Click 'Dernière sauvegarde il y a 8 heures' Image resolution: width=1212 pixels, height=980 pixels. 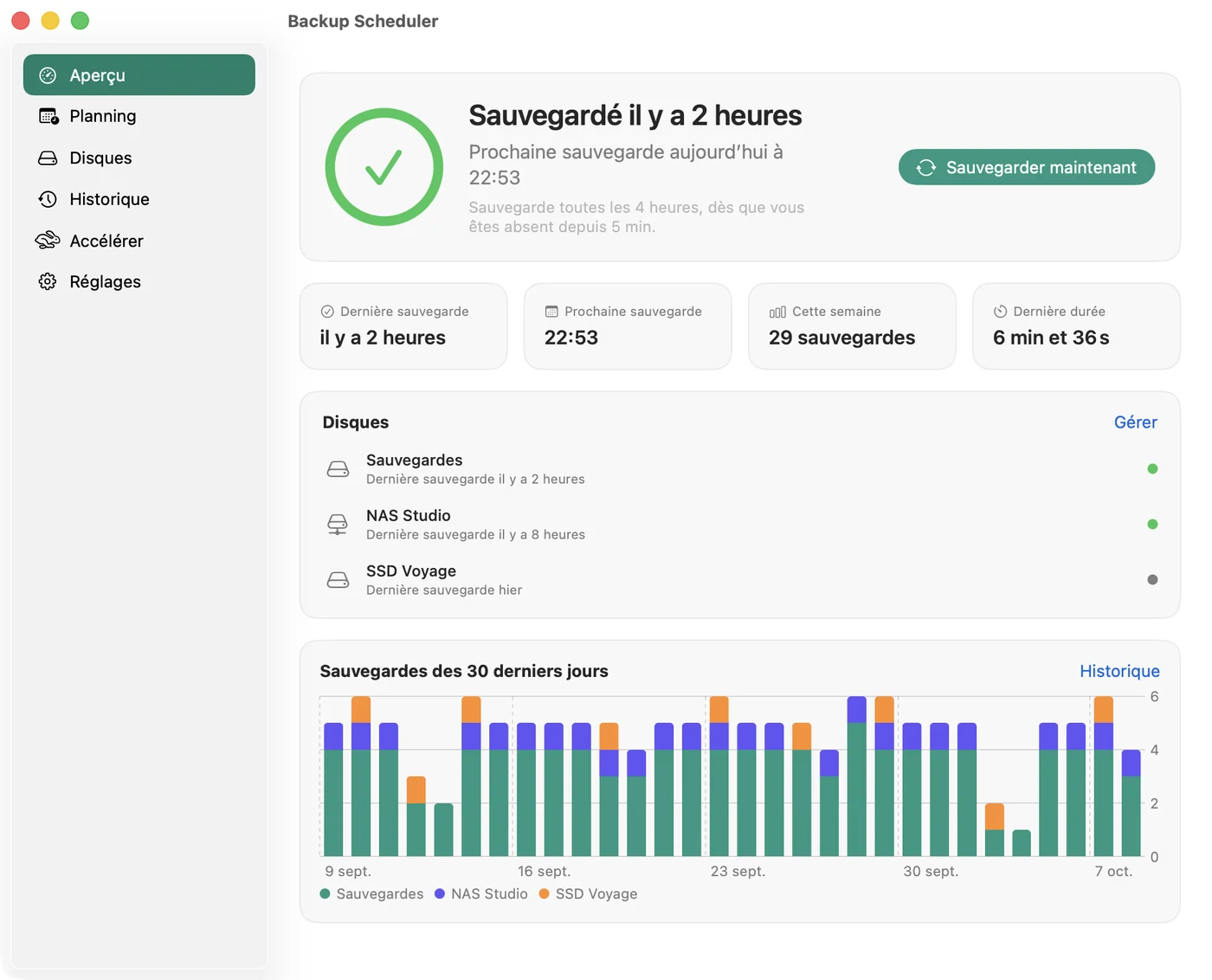(475, 535)
